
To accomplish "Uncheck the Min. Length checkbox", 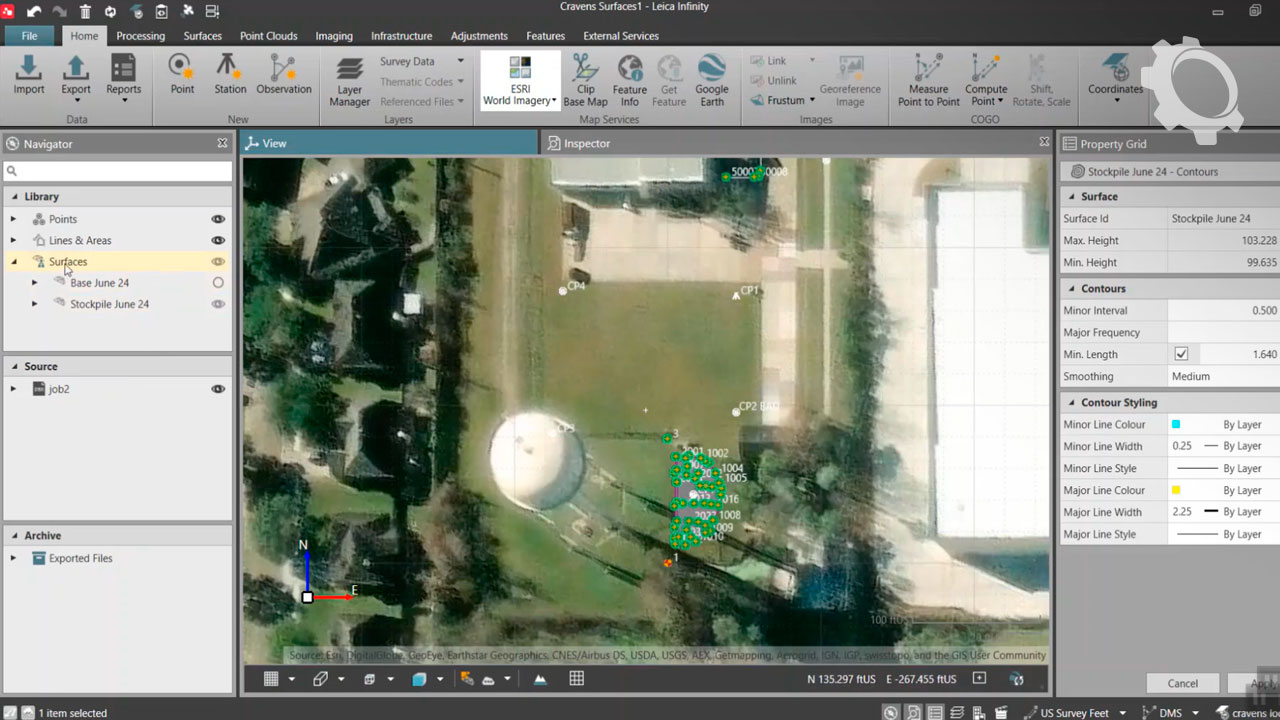I will [x=1181, y=354].
